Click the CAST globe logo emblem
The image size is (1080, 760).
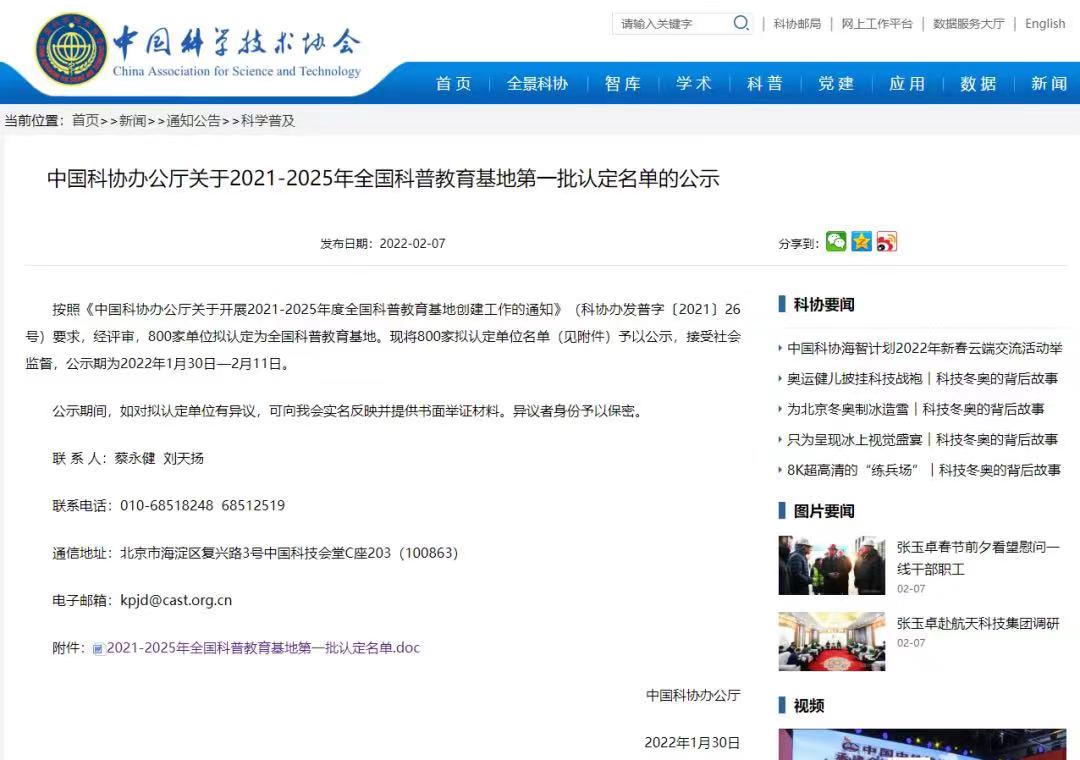[x=72, y=49]
